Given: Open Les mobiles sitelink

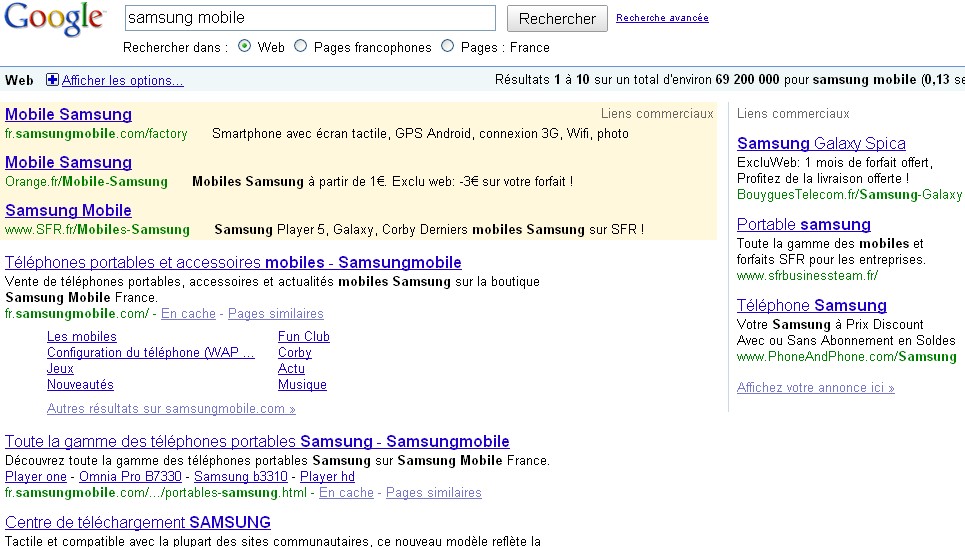Looking at the screenshot, I should tap(82, 337).
